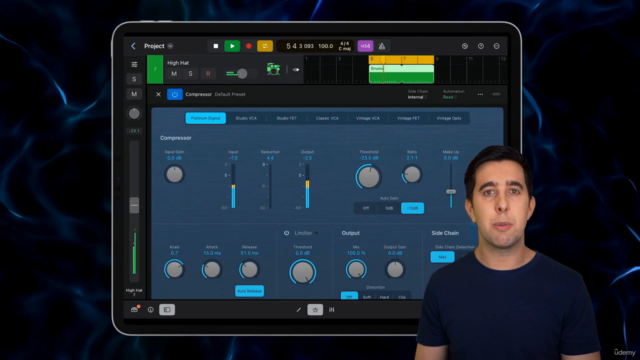This screenshot has width=640, height=360.
Task: Set Auto Gain to Off
Action: [366, 208]
